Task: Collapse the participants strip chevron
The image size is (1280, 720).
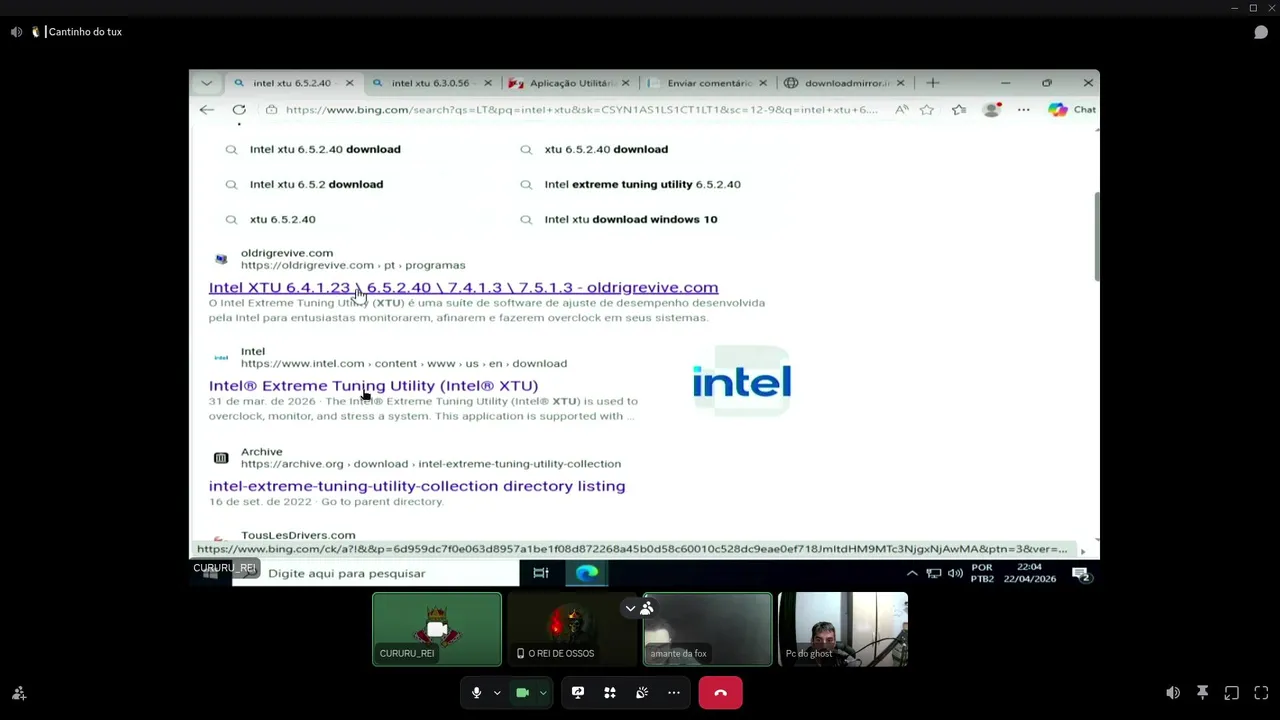Action: (630, 608)
